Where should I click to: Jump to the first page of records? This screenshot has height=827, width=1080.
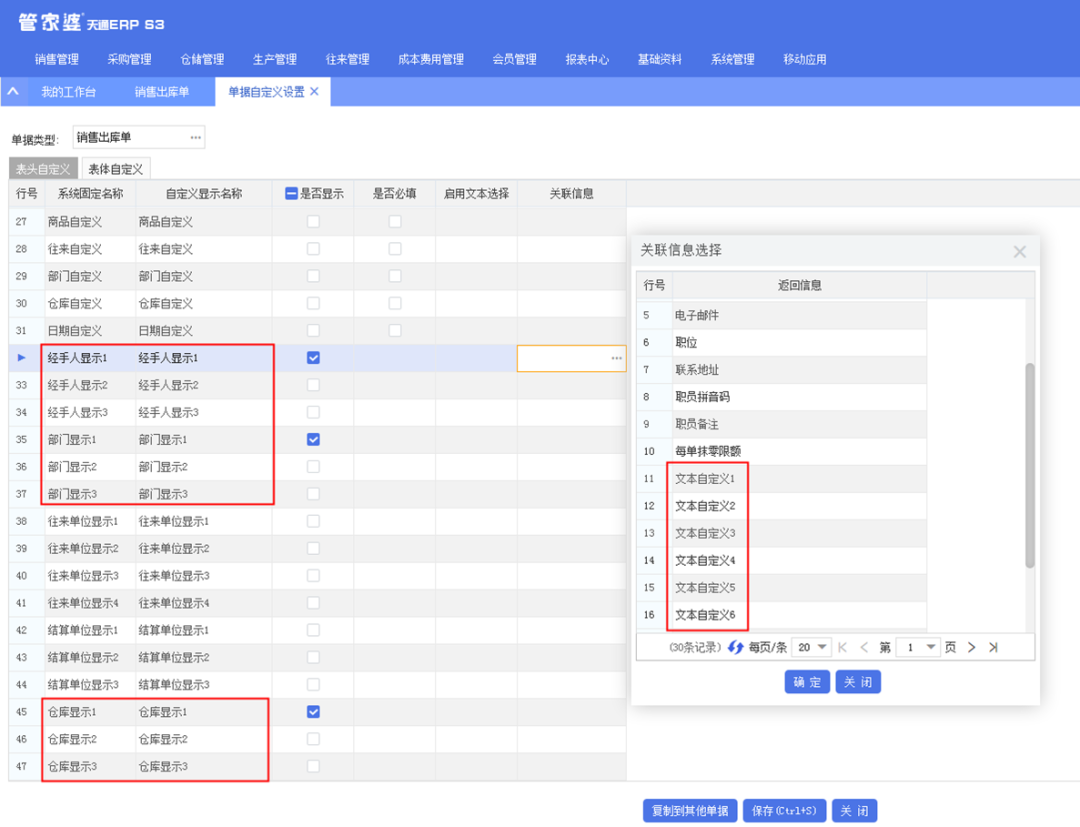[842, 648]
